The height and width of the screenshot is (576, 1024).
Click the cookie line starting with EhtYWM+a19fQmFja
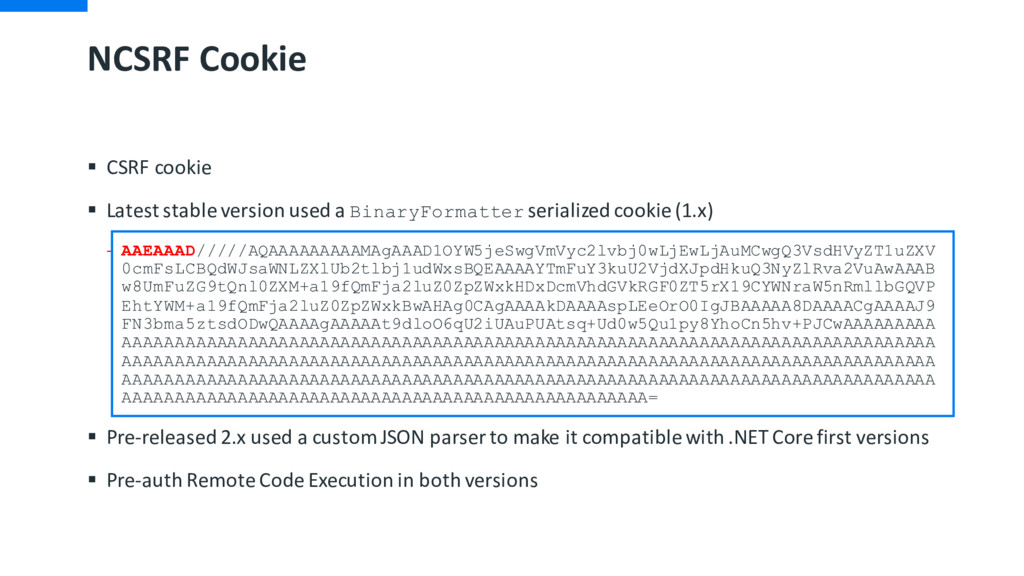point(528,306)
